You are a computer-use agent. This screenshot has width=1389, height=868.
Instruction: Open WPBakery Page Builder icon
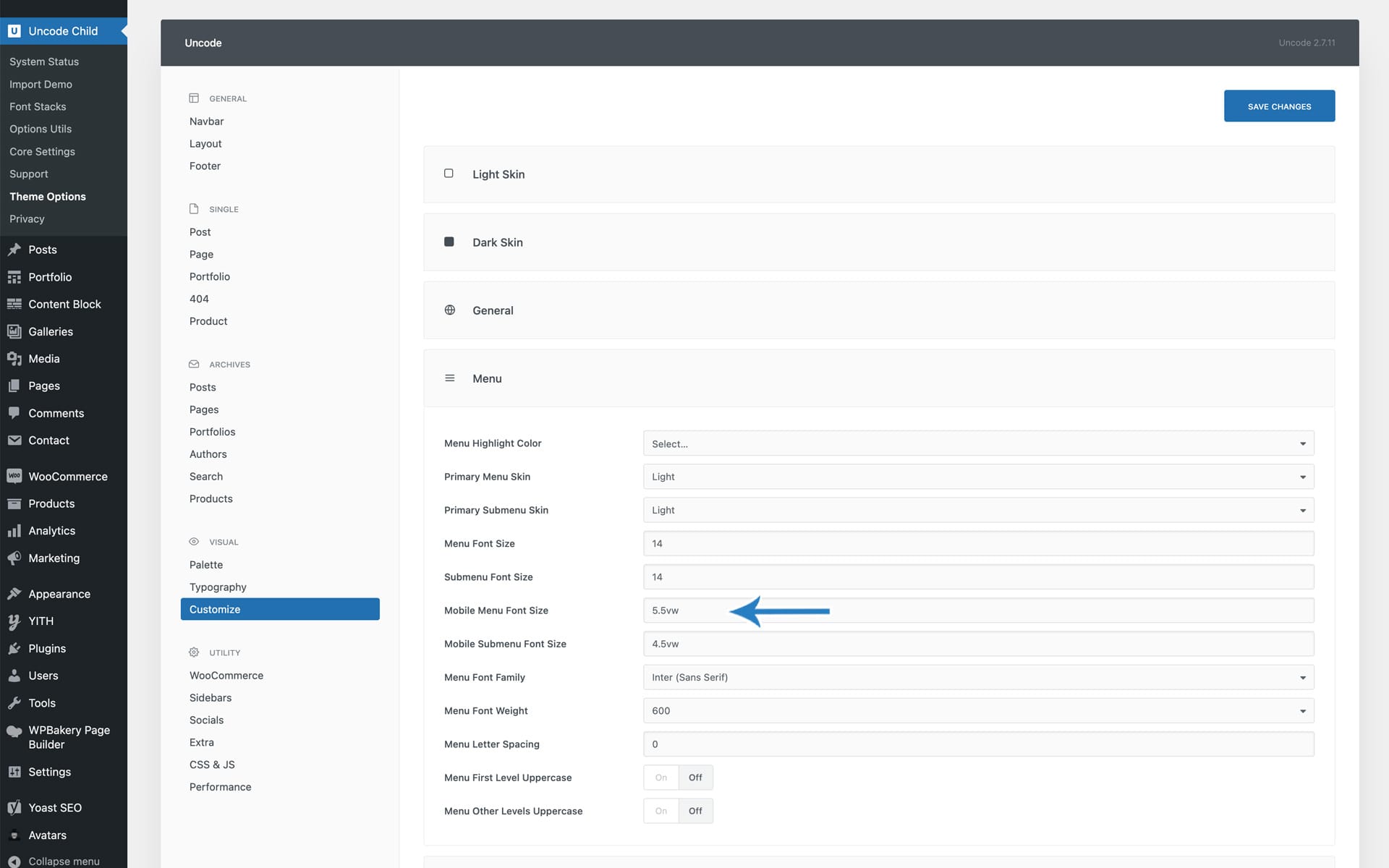click(x=14, y=731)
